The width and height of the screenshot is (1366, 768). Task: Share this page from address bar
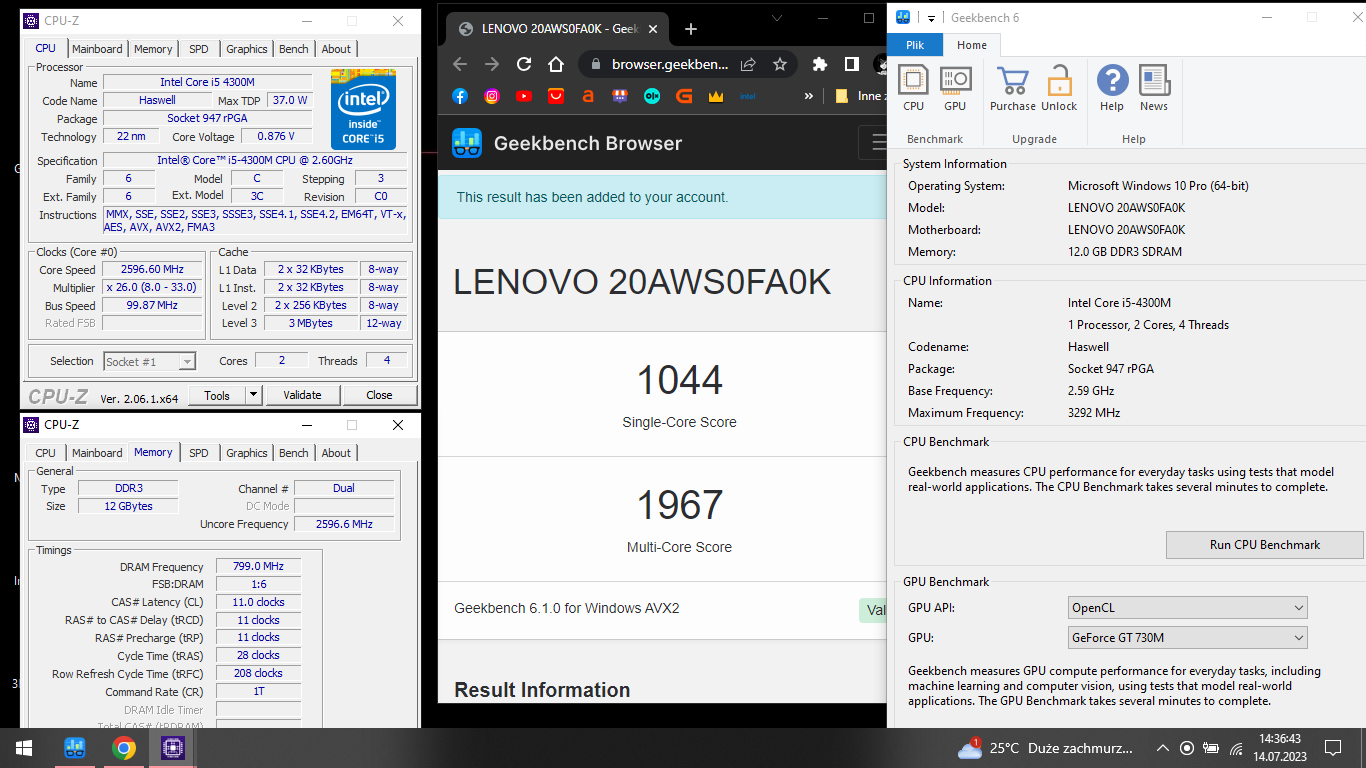click(748, 64)
